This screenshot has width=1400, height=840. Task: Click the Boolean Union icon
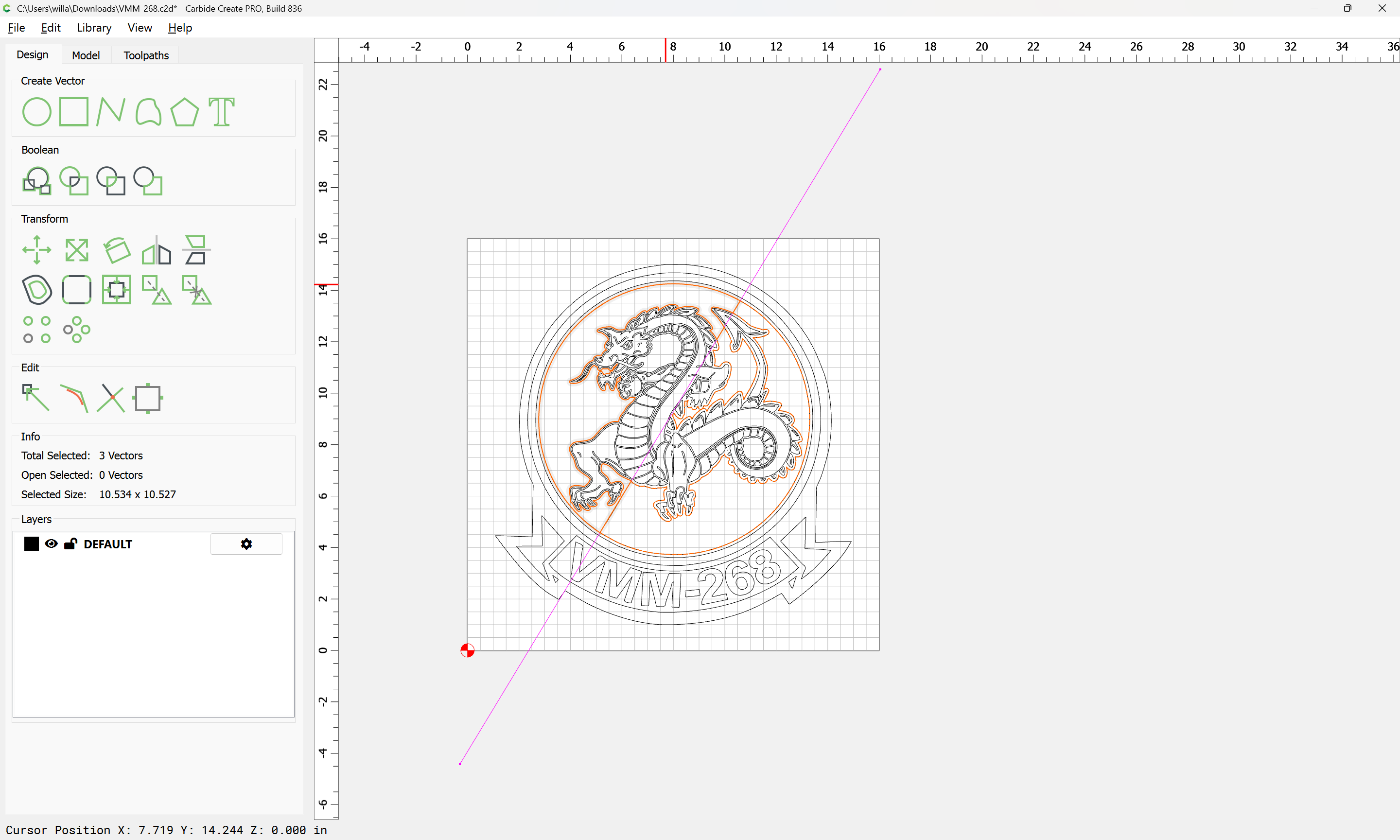click(x=37, y=181)
